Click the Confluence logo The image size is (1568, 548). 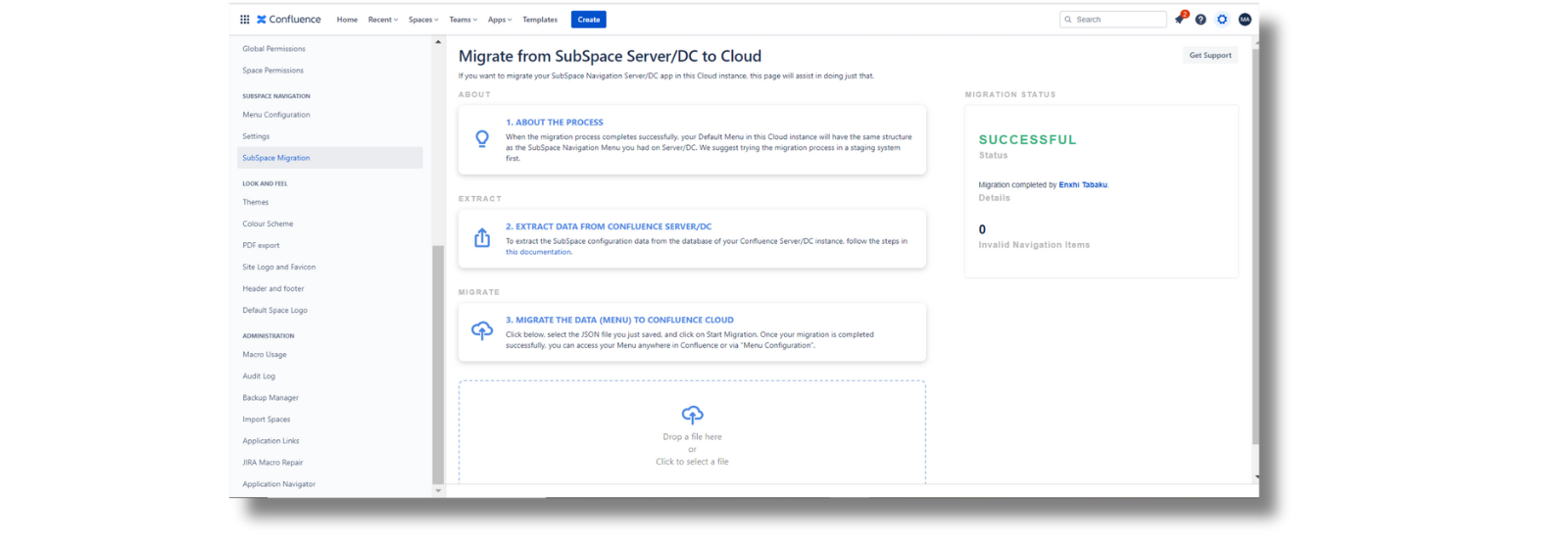(289, 20)
